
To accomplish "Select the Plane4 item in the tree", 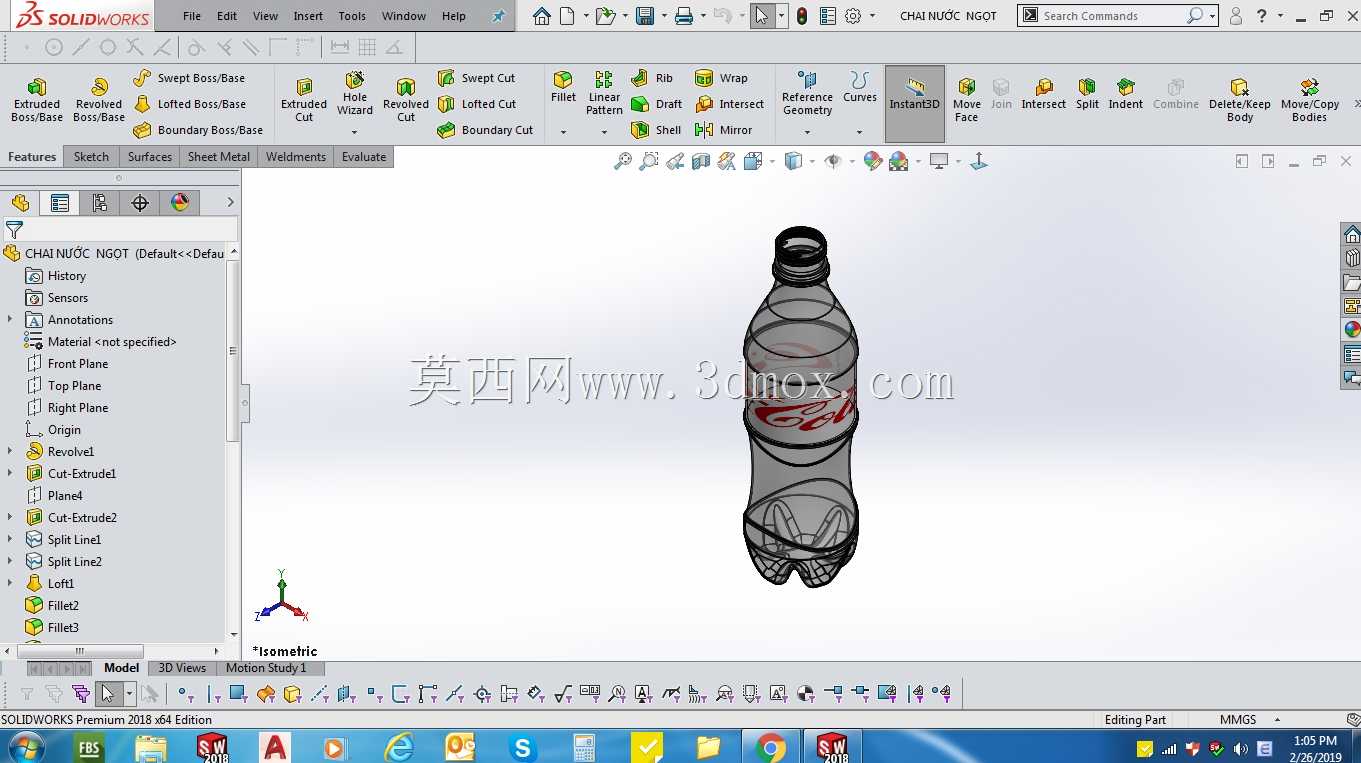I will click(54, 496).
